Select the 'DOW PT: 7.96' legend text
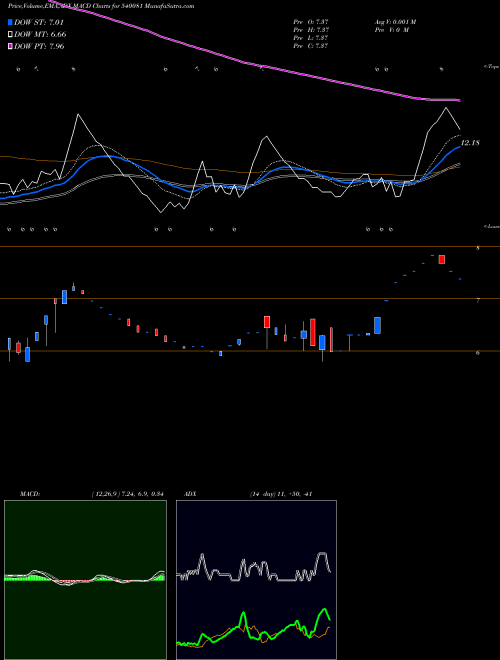500x660 pixels. click(39, 46)
